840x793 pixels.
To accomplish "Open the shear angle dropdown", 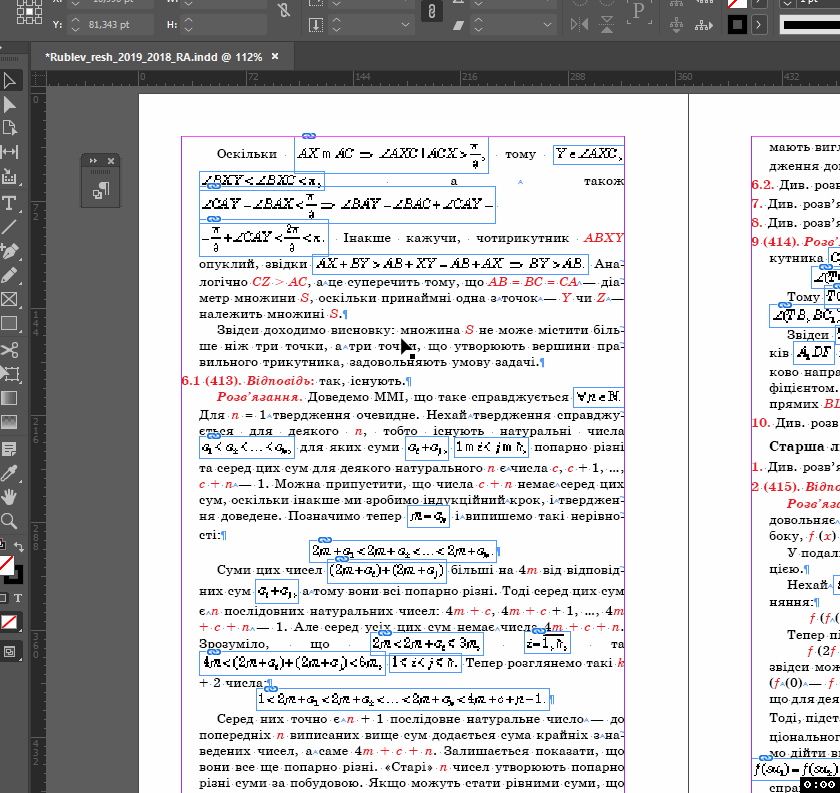I will pyautogui.click(x=548, y=25).
